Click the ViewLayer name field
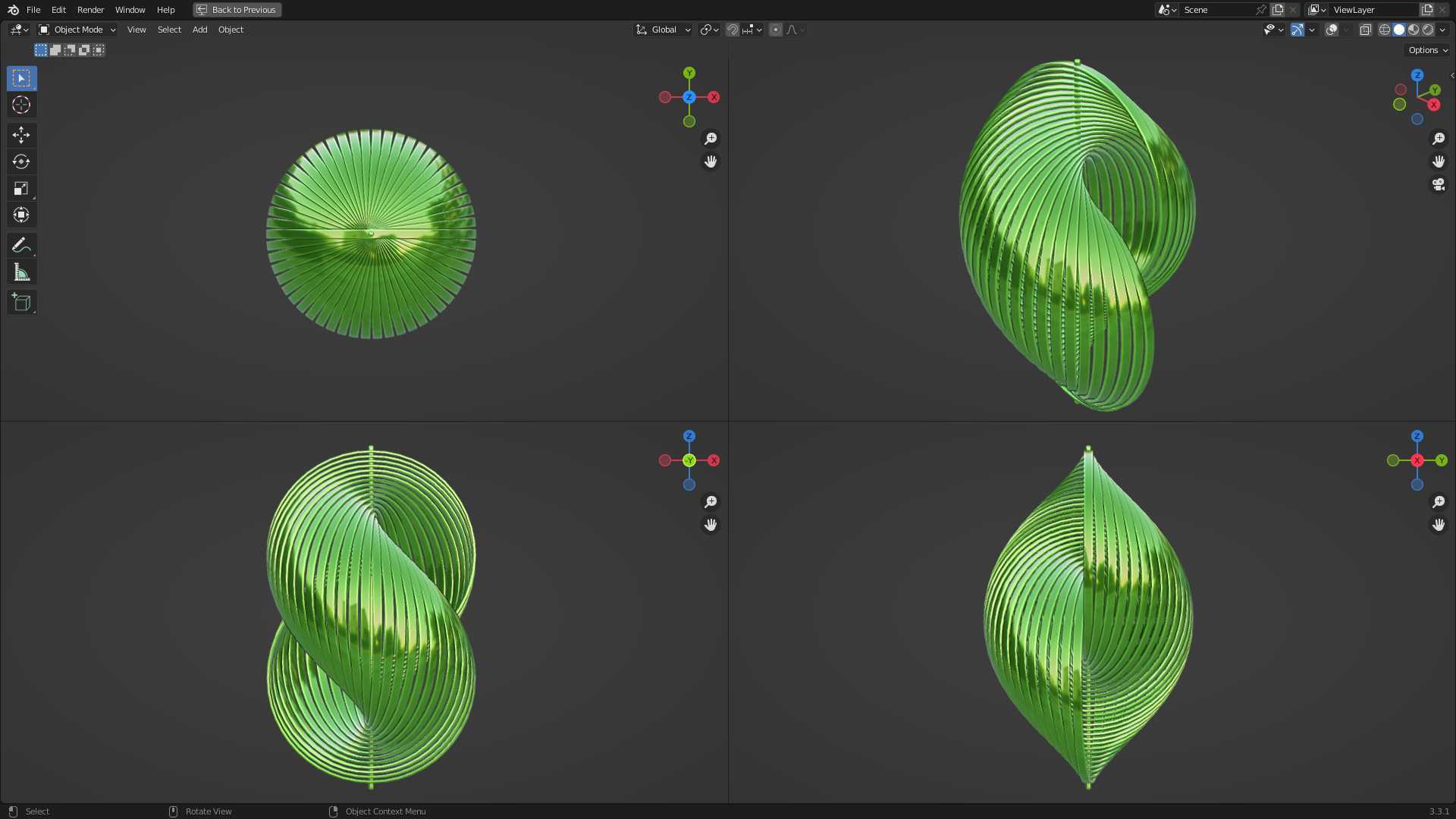 click(x=1373, y=10)
